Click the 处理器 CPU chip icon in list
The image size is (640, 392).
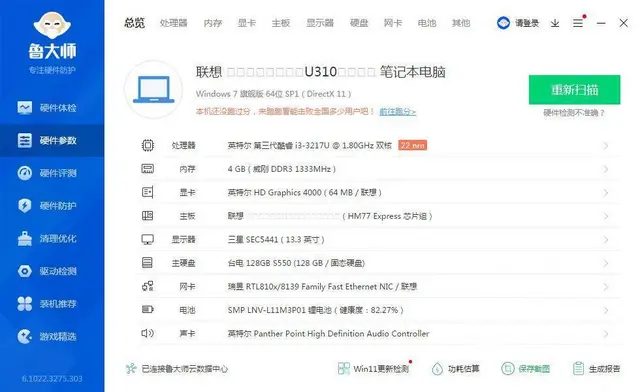coord(148,145)
